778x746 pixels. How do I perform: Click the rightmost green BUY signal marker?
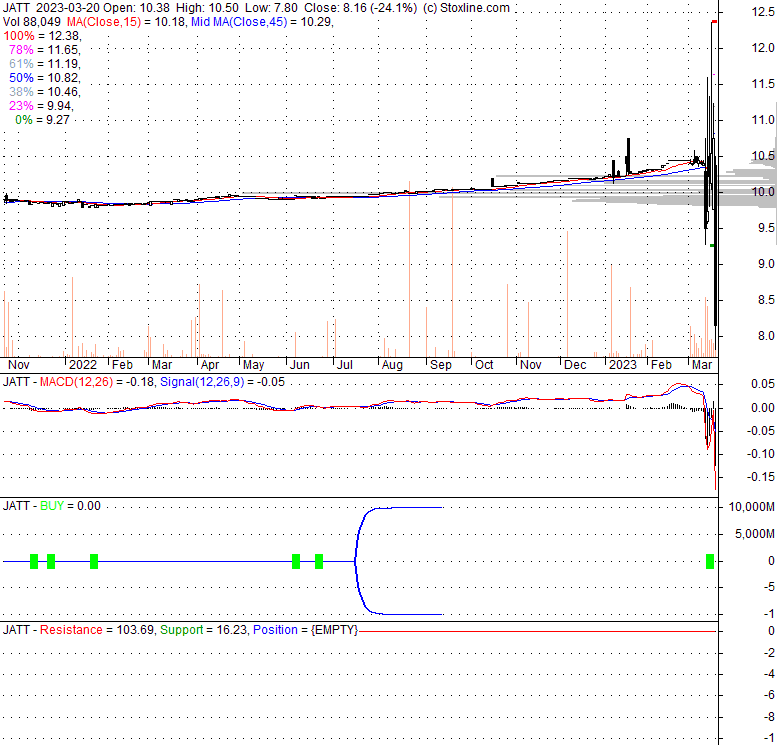pyautogui.click(x=711, y=561)
